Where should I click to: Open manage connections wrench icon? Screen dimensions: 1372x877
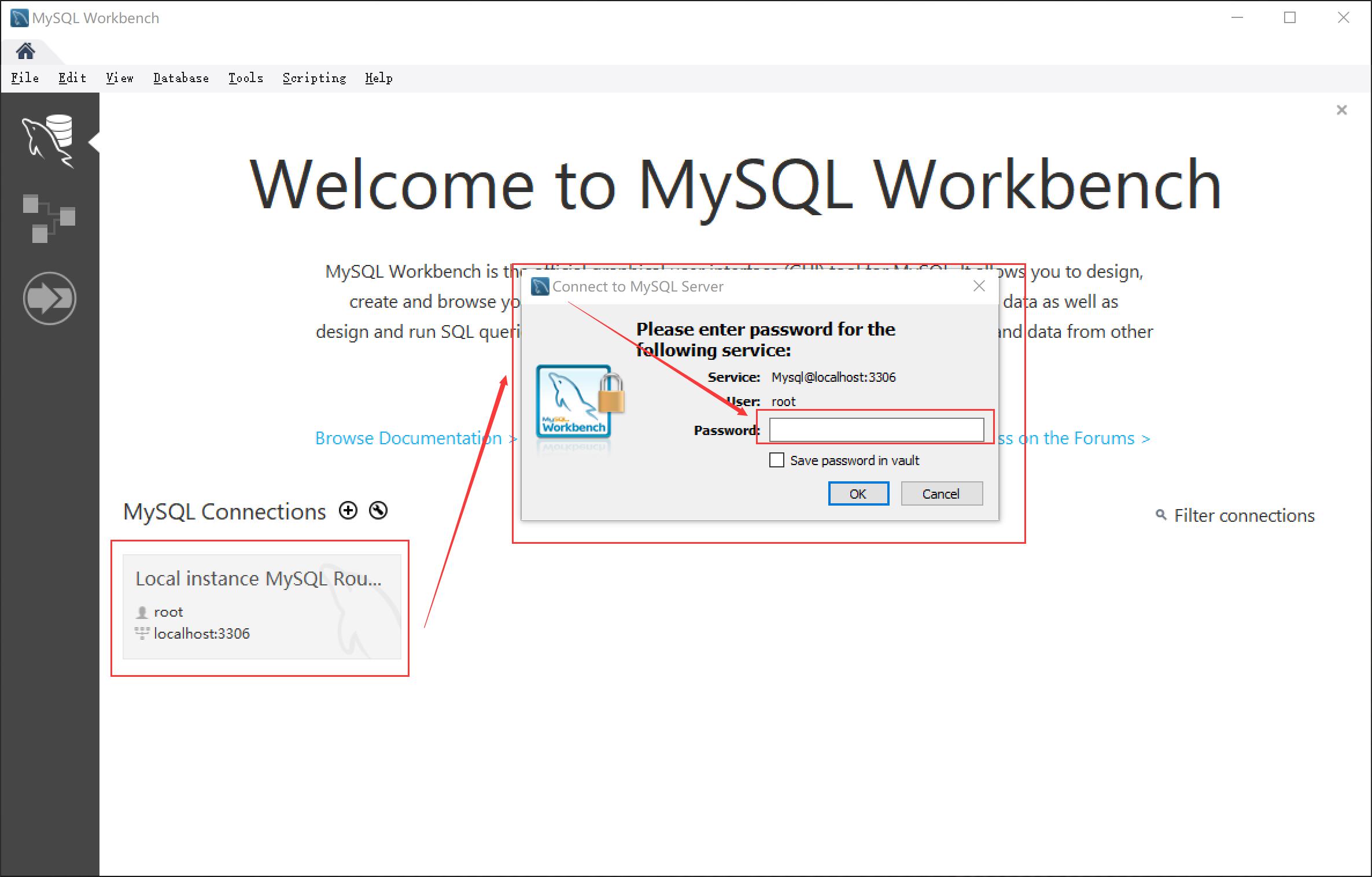click(x=378, y=511)
